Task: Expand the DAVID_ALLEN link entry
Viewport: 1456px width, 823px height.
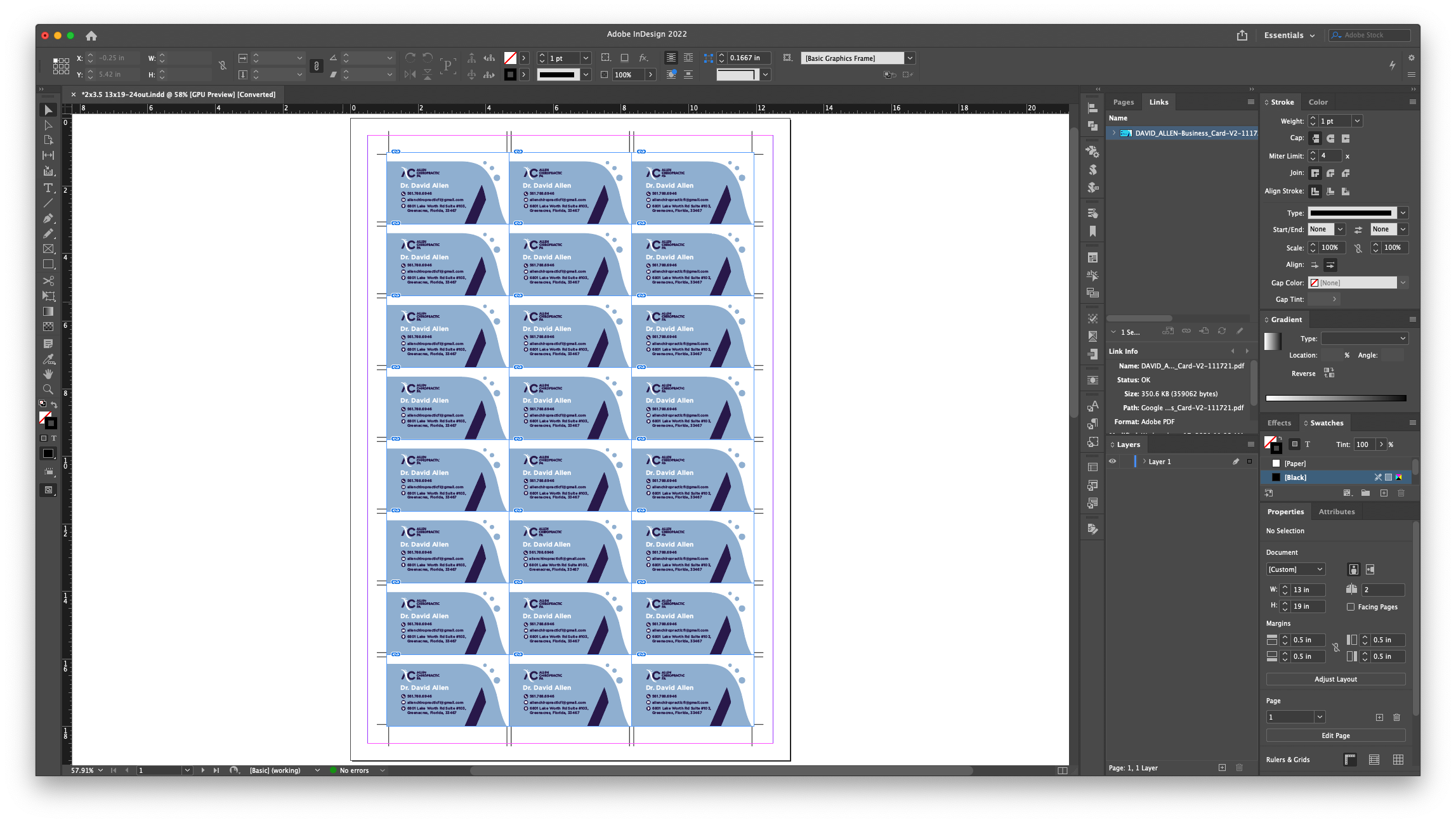Action: 1114,133
